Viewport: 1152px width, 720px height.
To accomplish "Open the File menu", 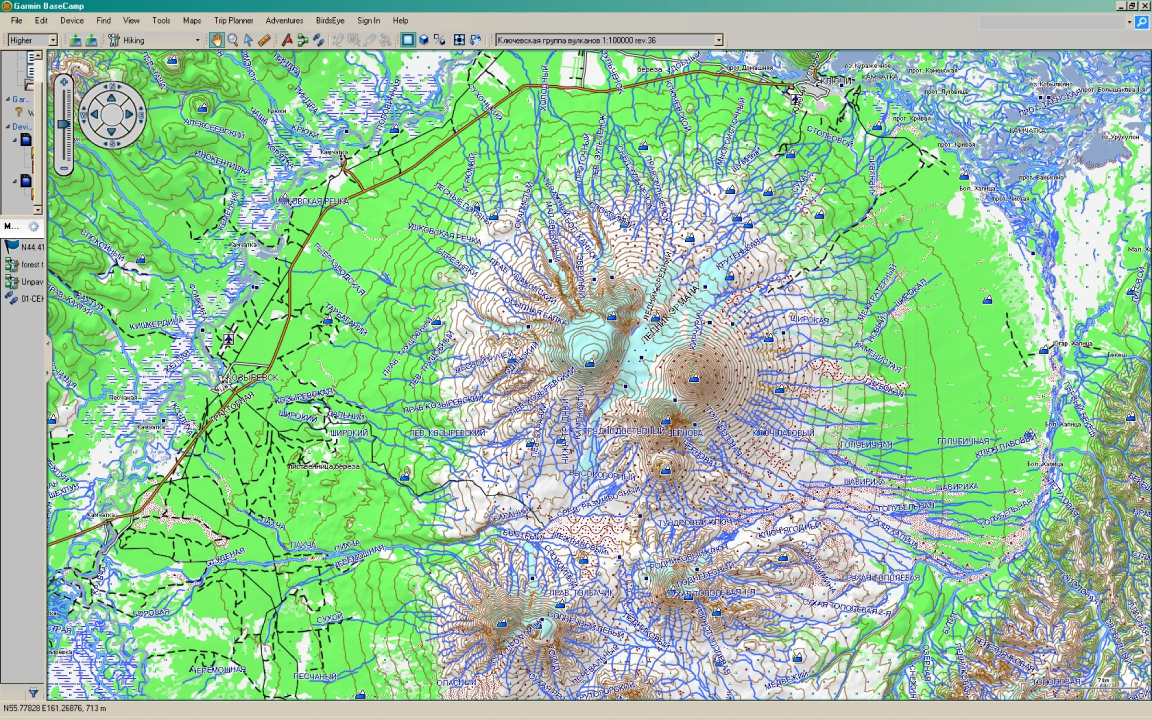I will (16, 21).
